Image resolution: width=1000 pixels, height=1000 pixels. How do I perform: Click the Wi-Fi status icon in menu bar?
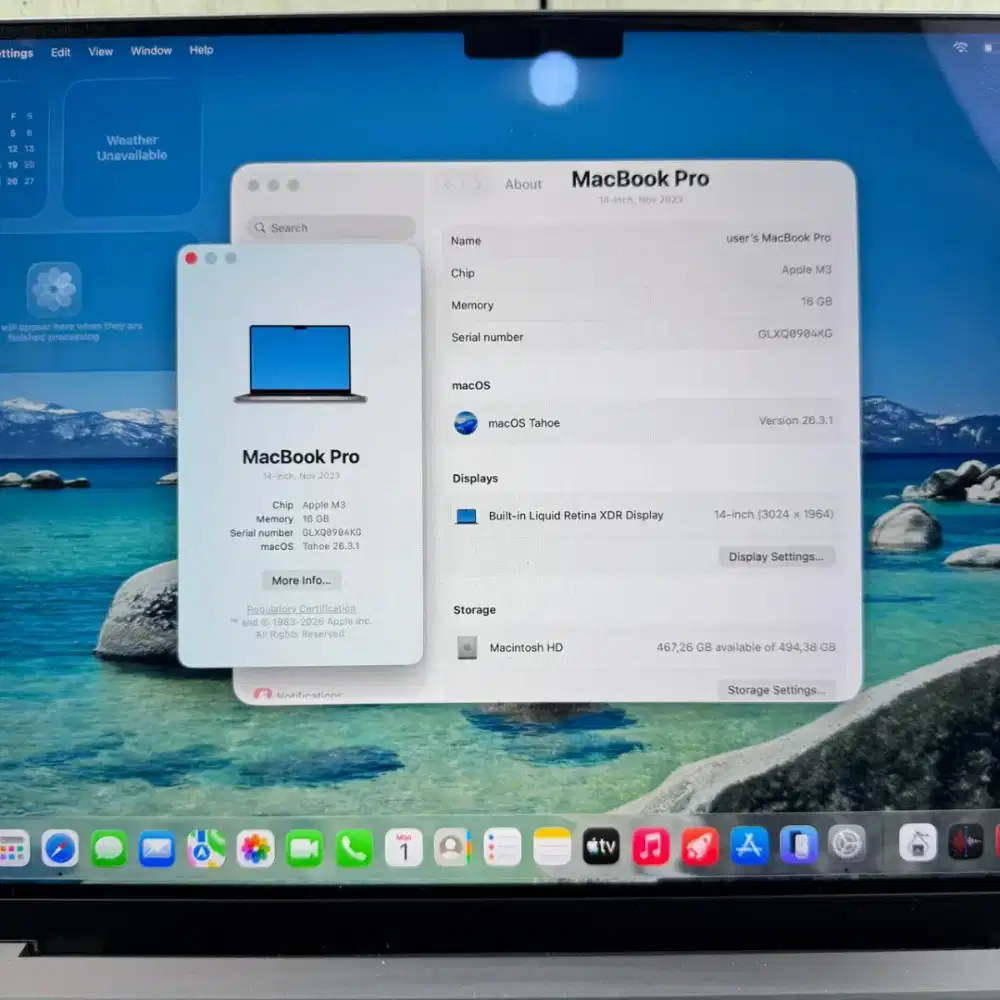(x=960, y=47)
